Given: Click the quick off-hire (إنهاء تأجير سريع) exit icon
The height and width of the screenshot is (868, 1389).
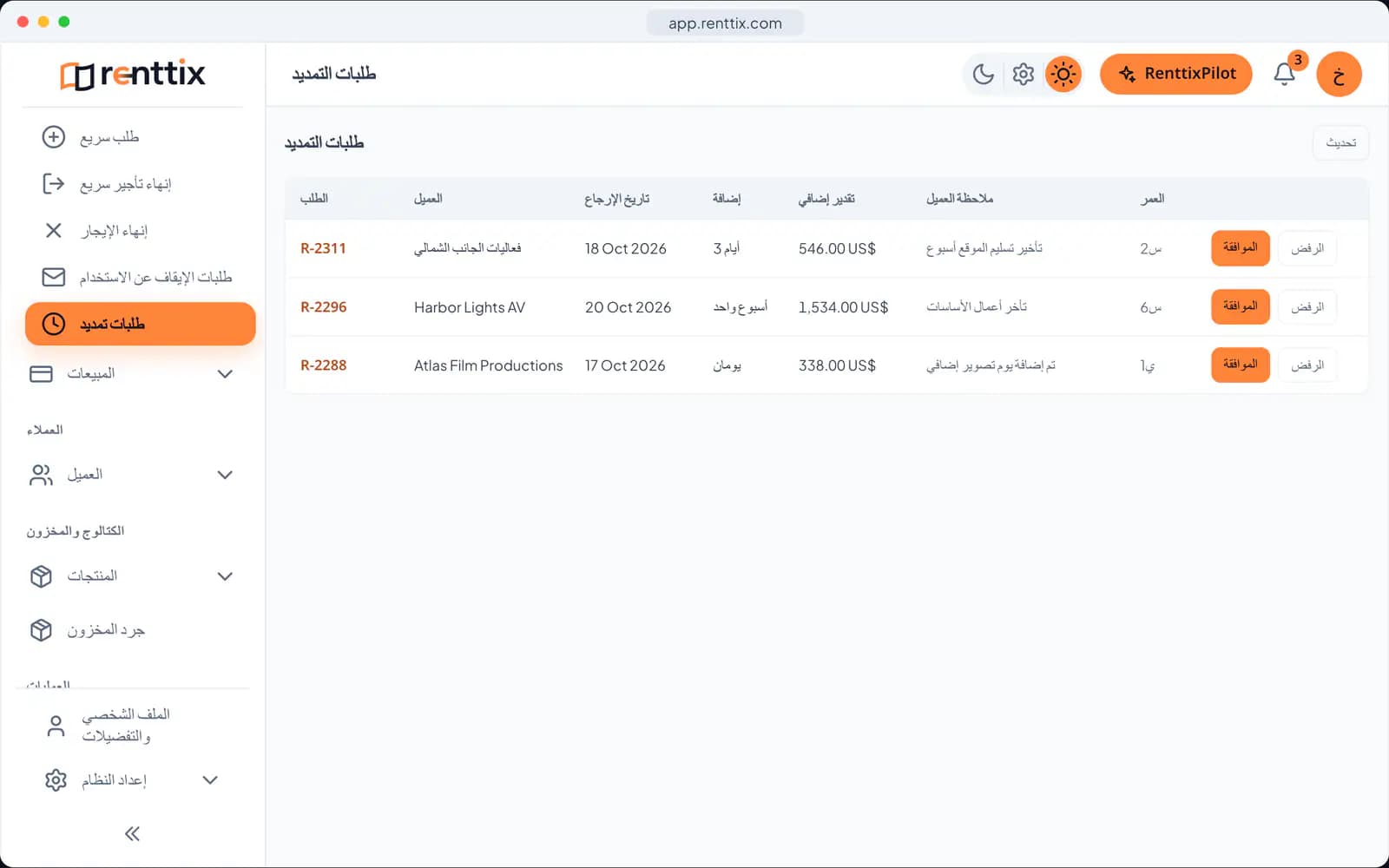Looking at the screenshot, I should tap(54, 184).
